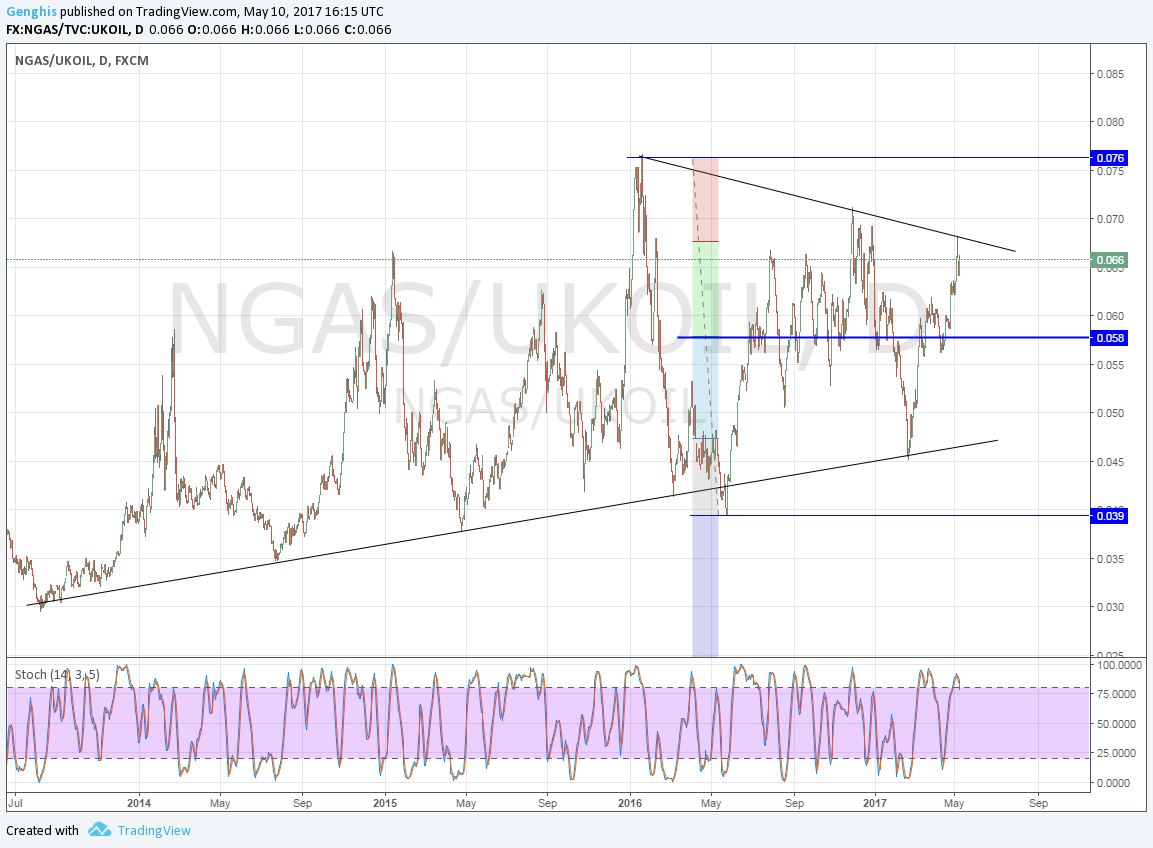This screenshot has width=1153, height=848.
Task: Click the Sep label at the far right of time axis
Action: (x=1038, y=803)
